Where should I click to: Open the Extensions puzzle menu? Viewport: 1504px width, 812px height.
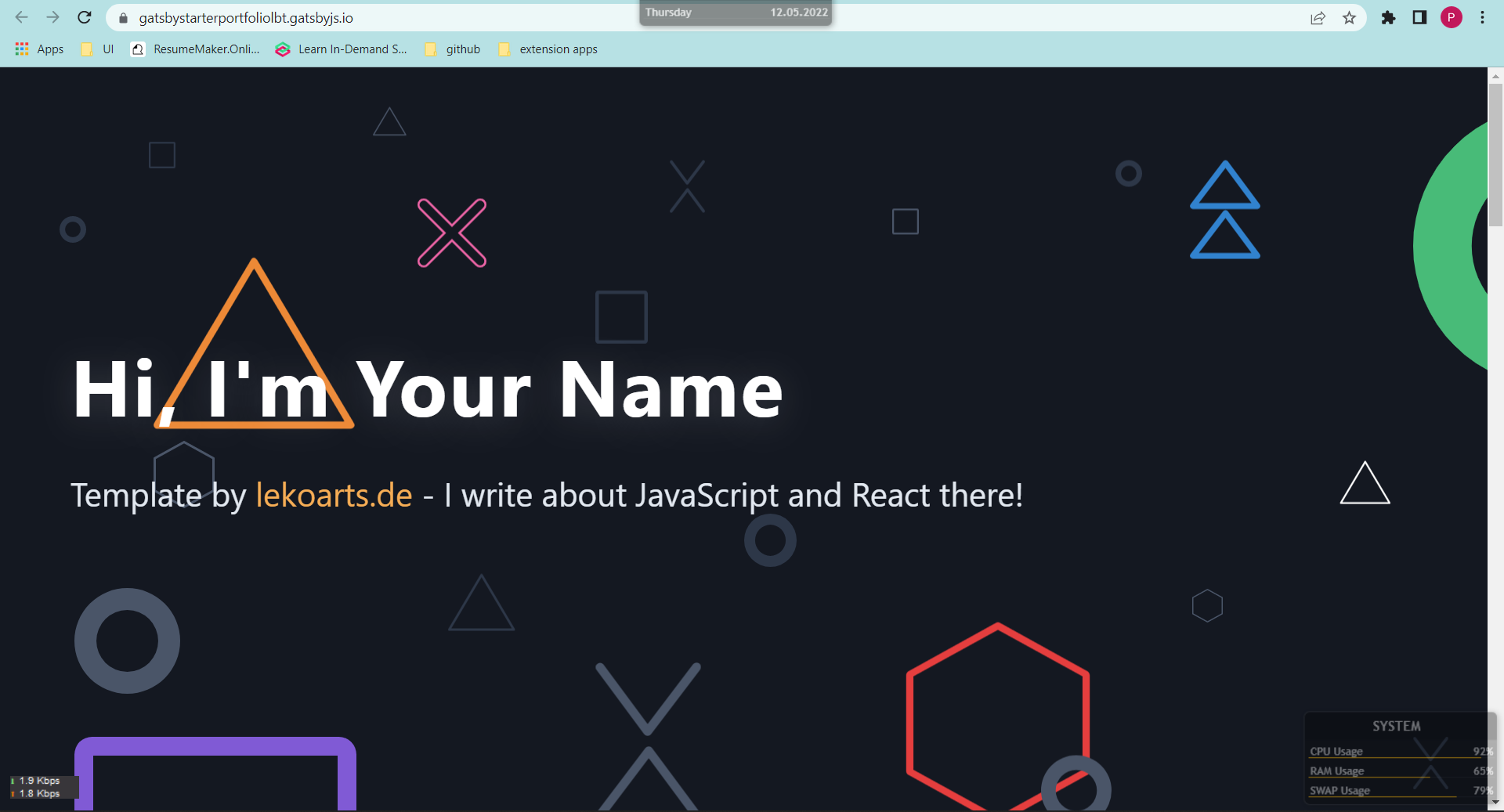tap(1388, 18)
